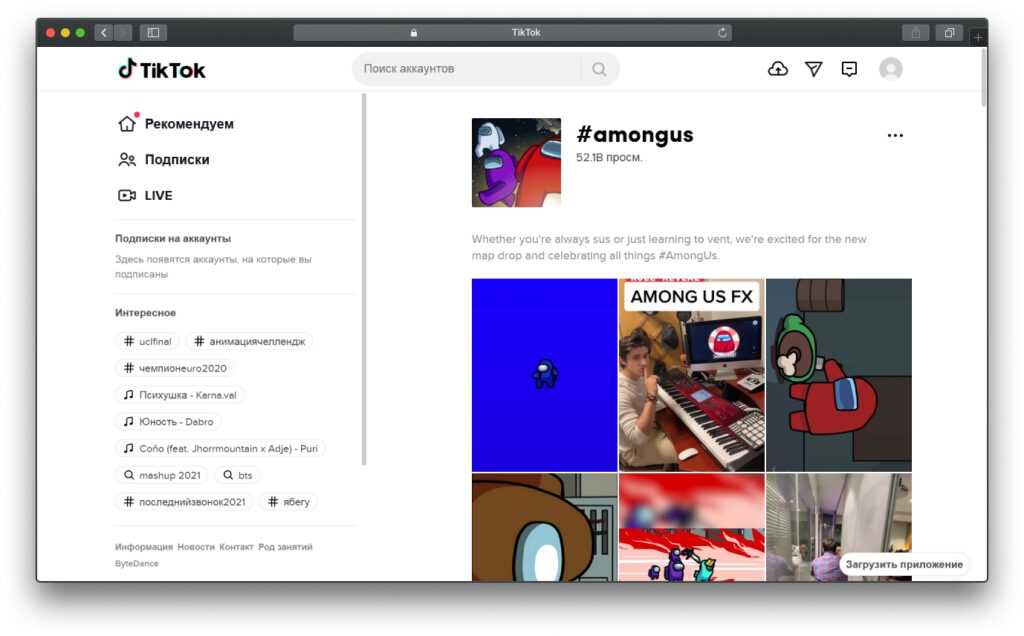Viewport: 1024px width, 636px height.
Task: Open the AMONG US FX video thumbnail
Action: coord(691,375)
